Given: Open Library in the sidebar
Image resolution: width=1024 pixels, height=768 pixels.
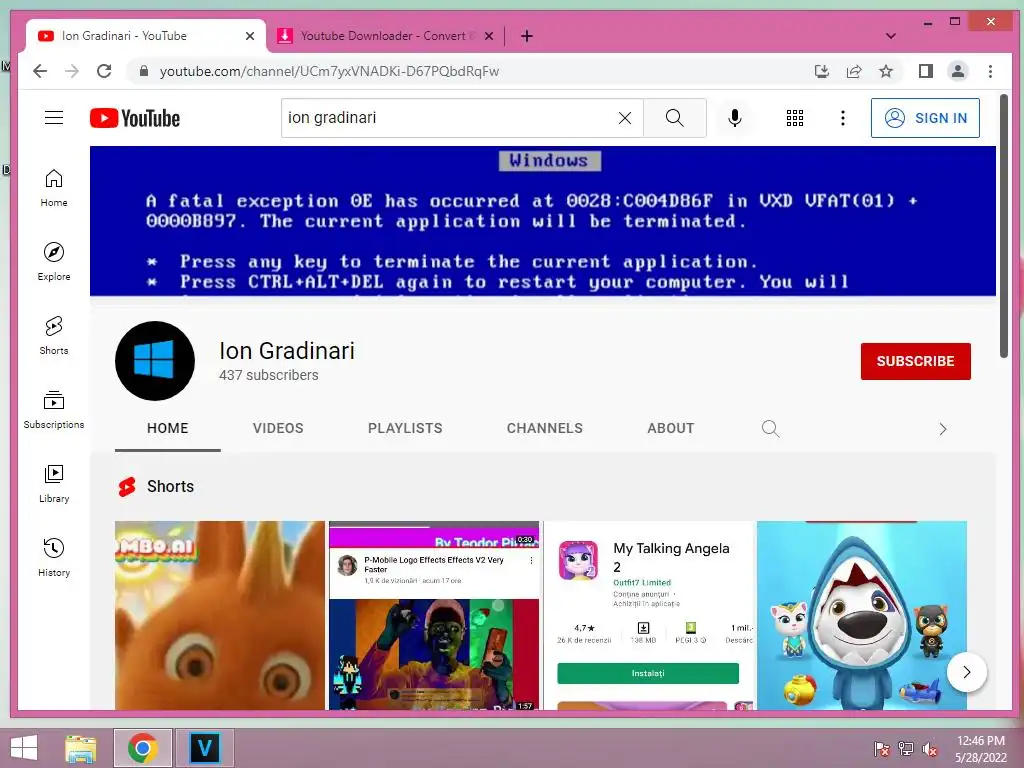Looking at the screenshot, I should tap(54, 483).
